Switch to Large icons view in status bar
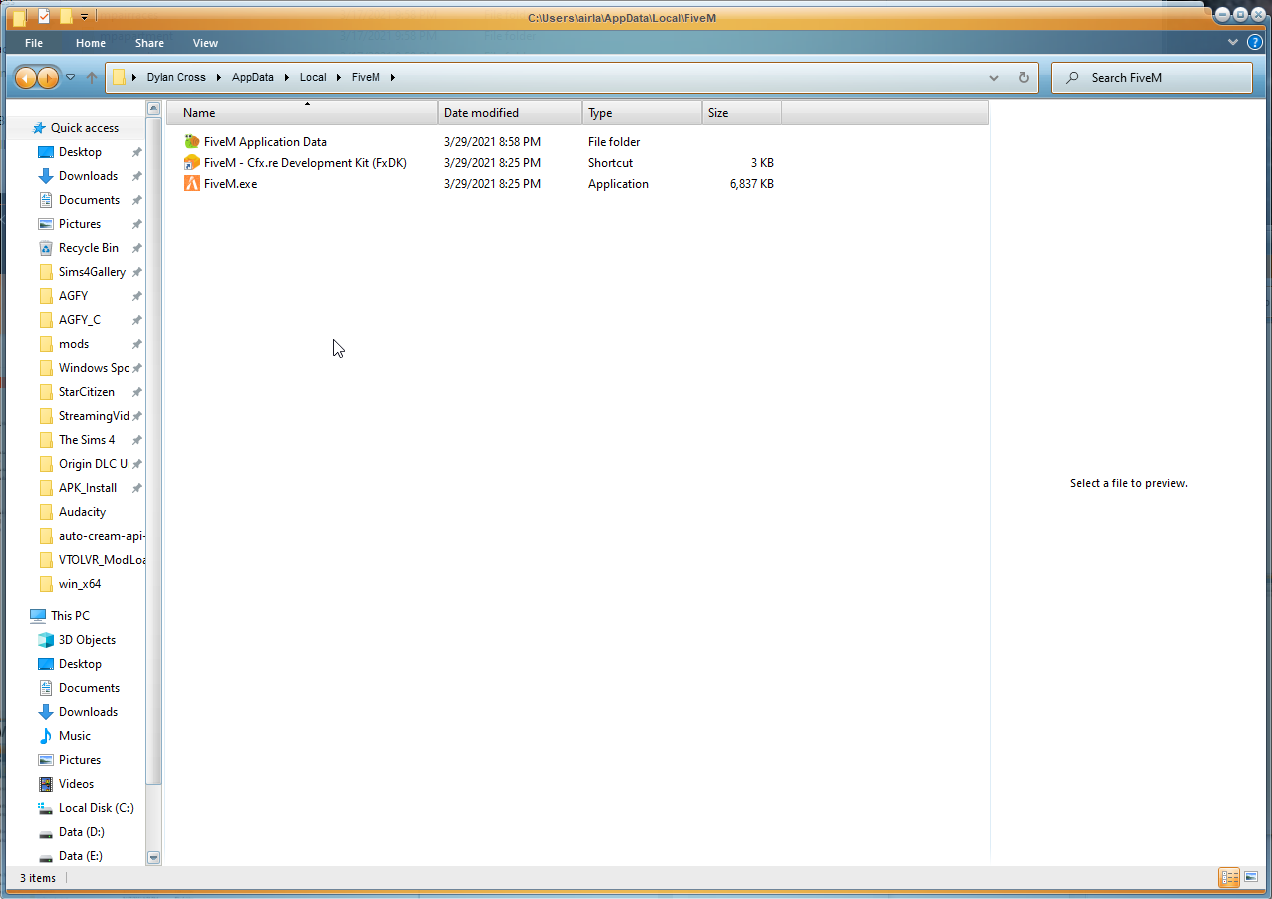The image size is (1272, 899). (x=1251, y=878)
